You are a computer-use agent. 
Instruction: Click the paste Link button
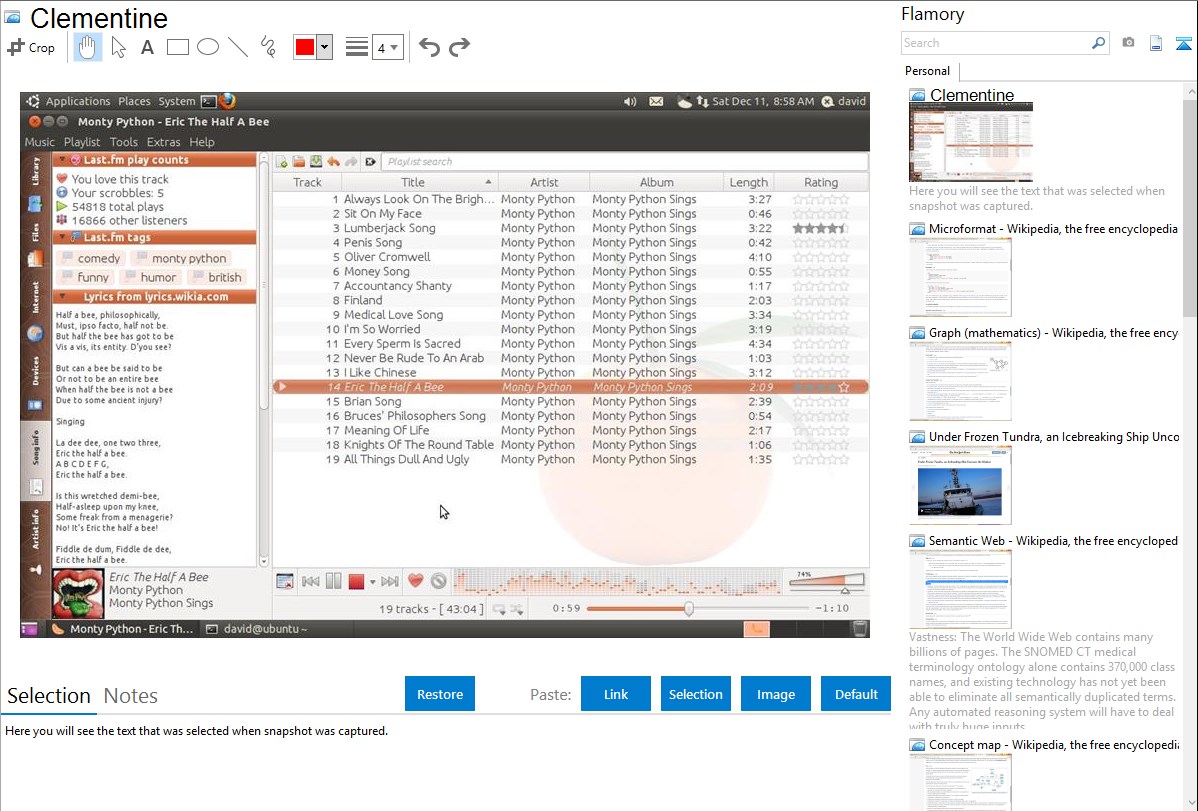click(616, 694)
